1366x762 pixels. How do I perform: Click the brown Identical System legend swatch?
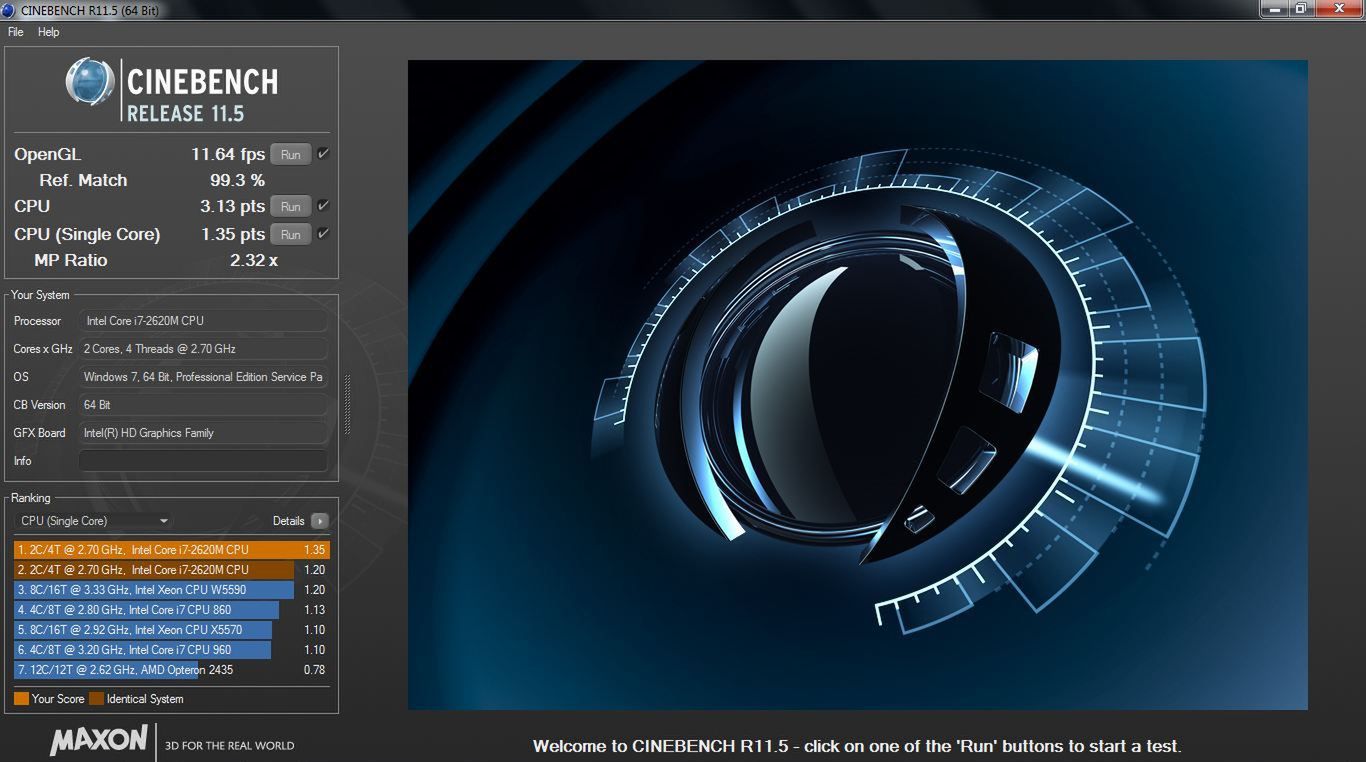click(96, 699)
